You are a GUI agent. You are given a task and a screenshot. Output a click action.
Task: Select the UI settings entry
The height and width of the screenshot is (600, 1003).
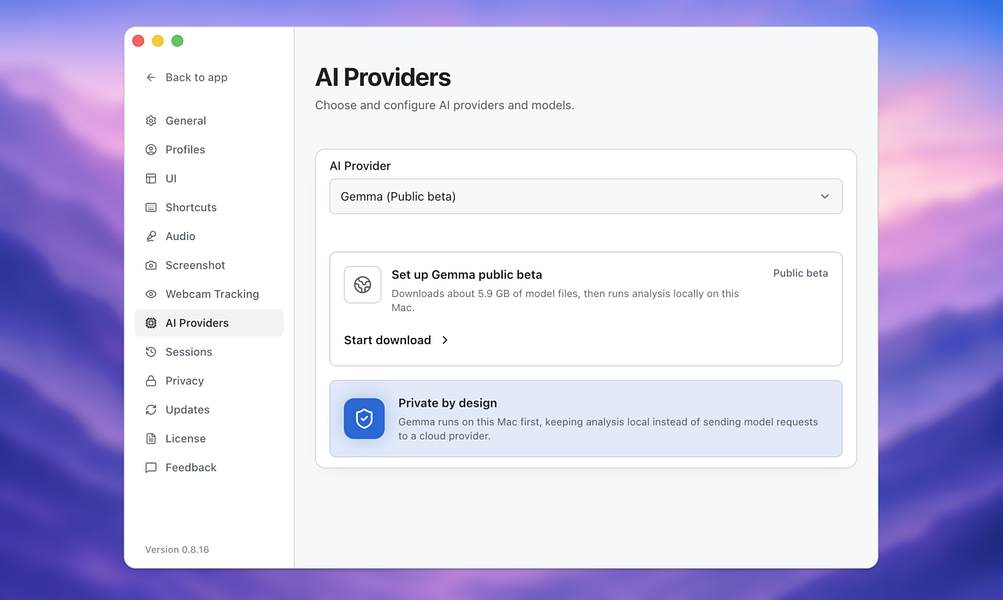click(209, 178)
